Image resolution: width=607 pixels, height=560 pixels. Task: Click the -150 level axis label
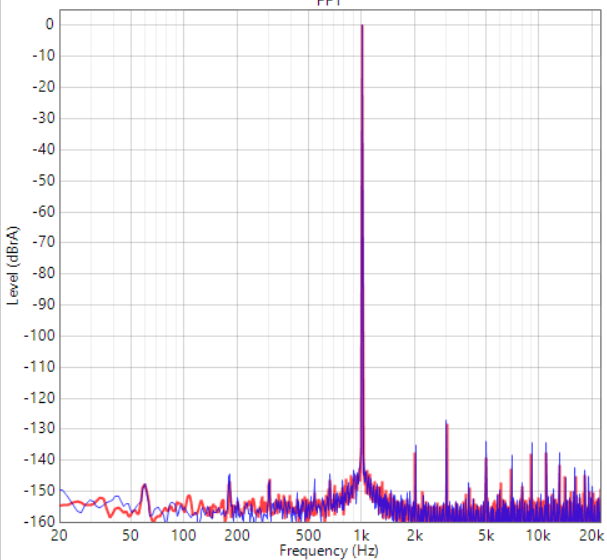[39, 491]
